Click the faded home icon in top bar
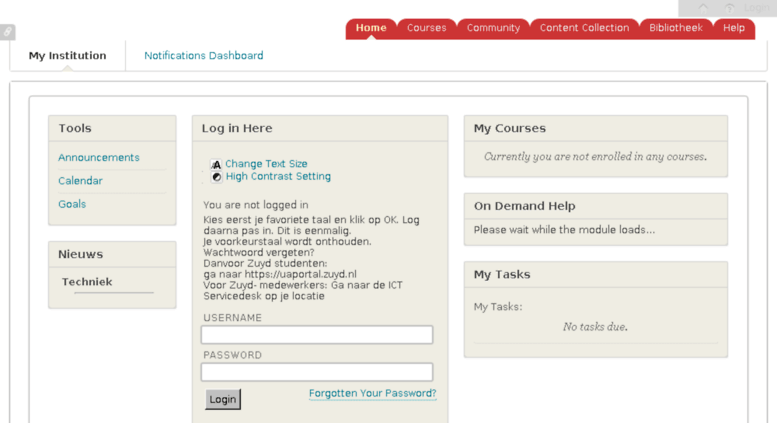This screenshot has width=777, height=423. pyautogui.click(x=703, y=8)
